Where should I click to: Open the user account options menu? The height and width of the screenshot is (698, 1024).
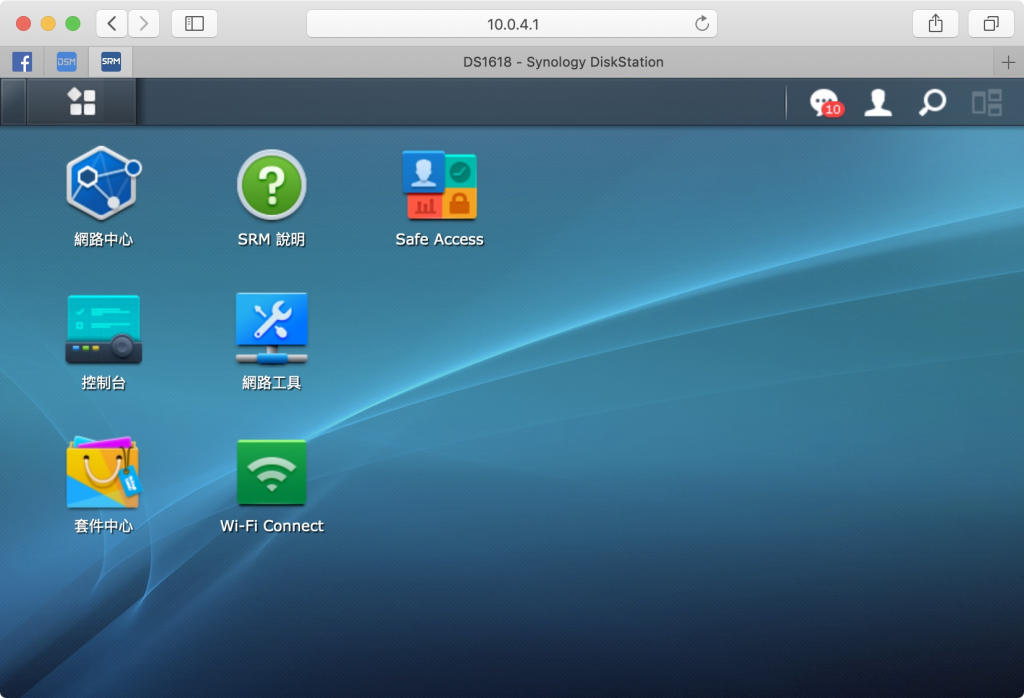tap(878, 103)
